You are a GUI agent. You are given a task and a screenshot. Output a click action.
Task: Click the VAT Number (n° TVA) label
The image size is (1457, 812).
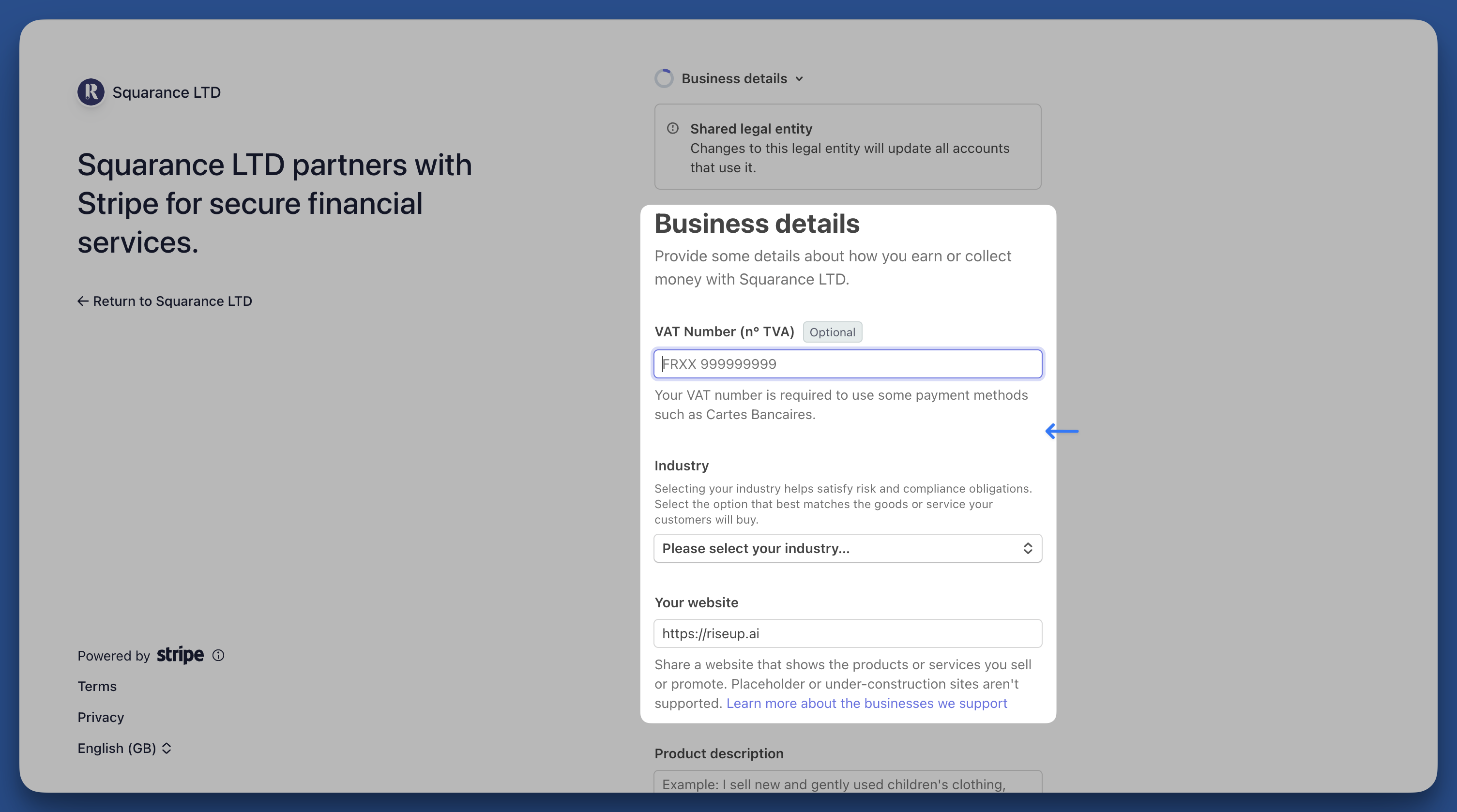click(x=724, y=331)
